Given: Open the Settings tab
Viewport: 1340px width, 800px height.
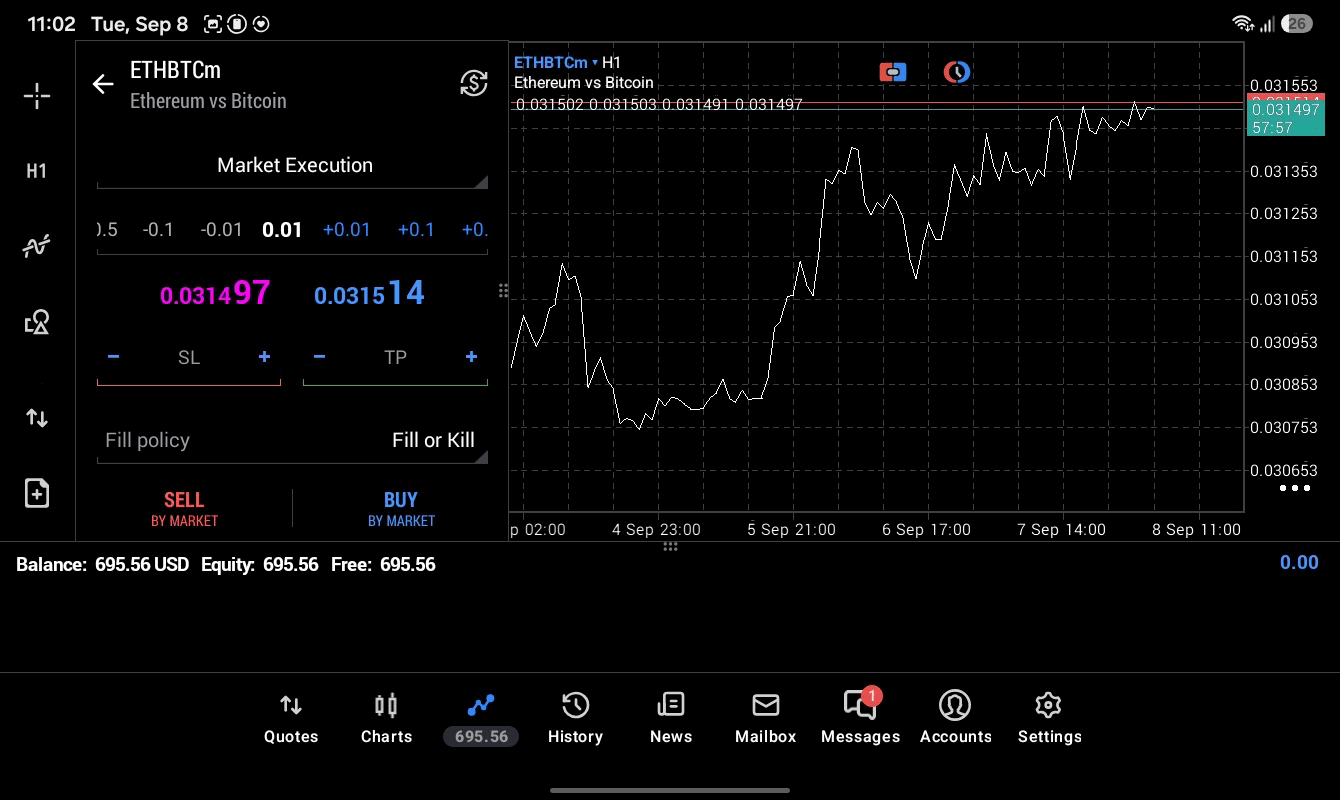Looking at the screenshot, I should coord(1049,718).
